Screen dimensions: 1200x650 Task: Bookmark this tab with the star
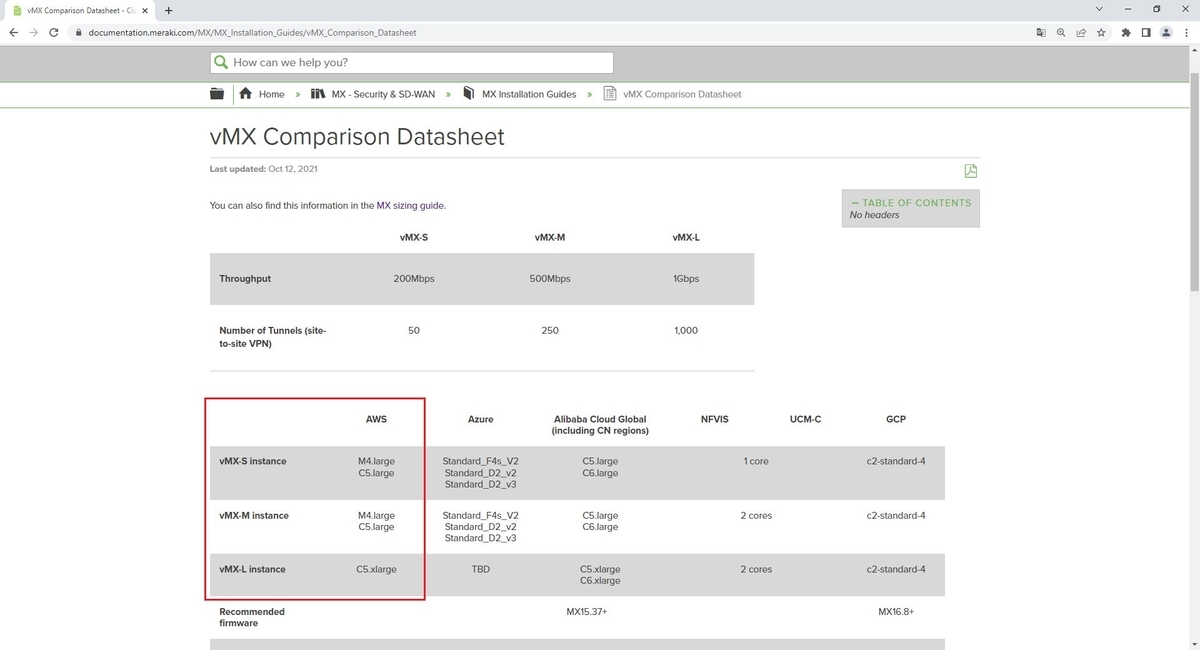pyautogui.click(x=1101, y=32)
